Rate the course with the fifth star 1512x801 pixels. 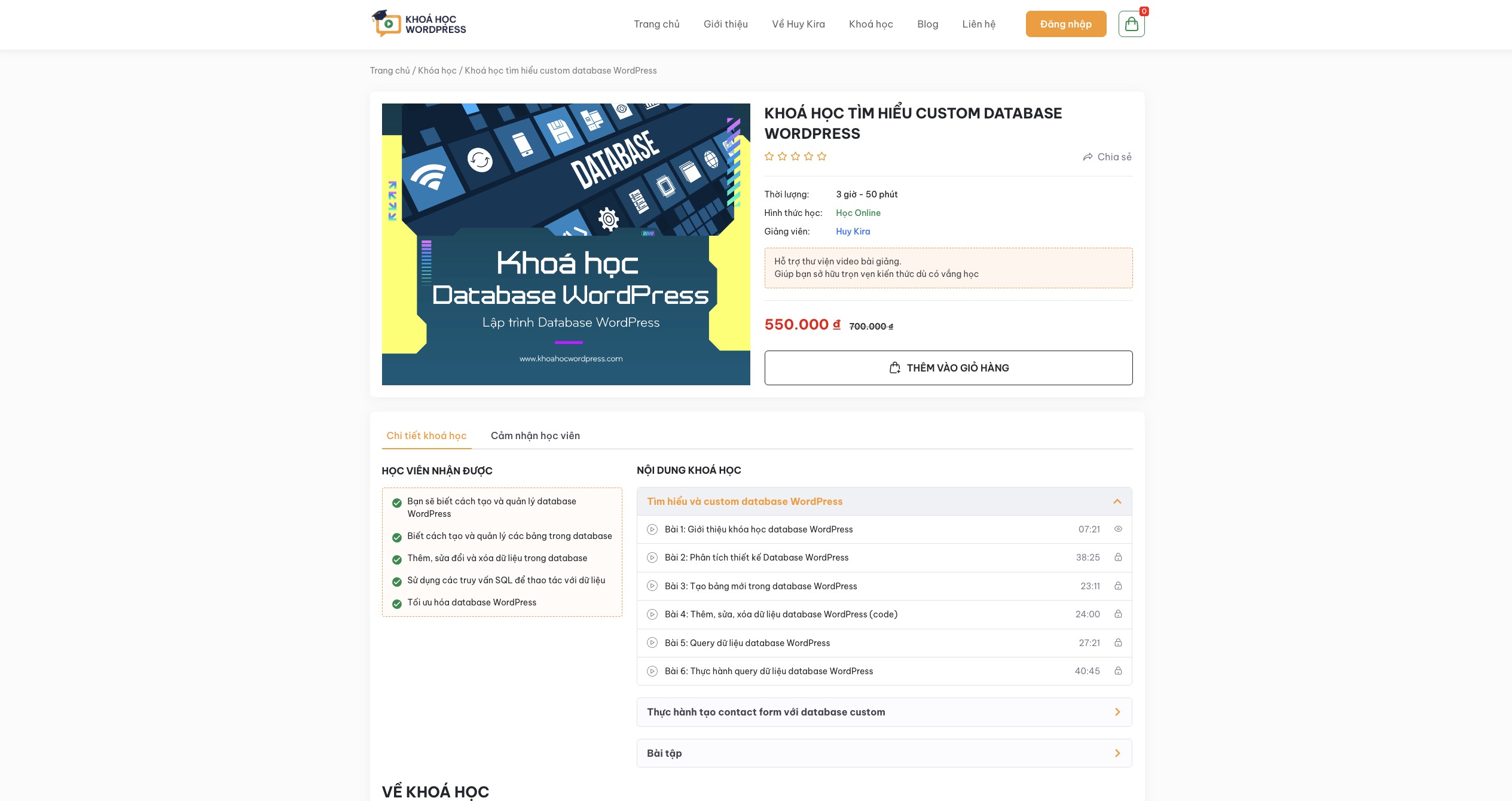(x=822, y=157)
